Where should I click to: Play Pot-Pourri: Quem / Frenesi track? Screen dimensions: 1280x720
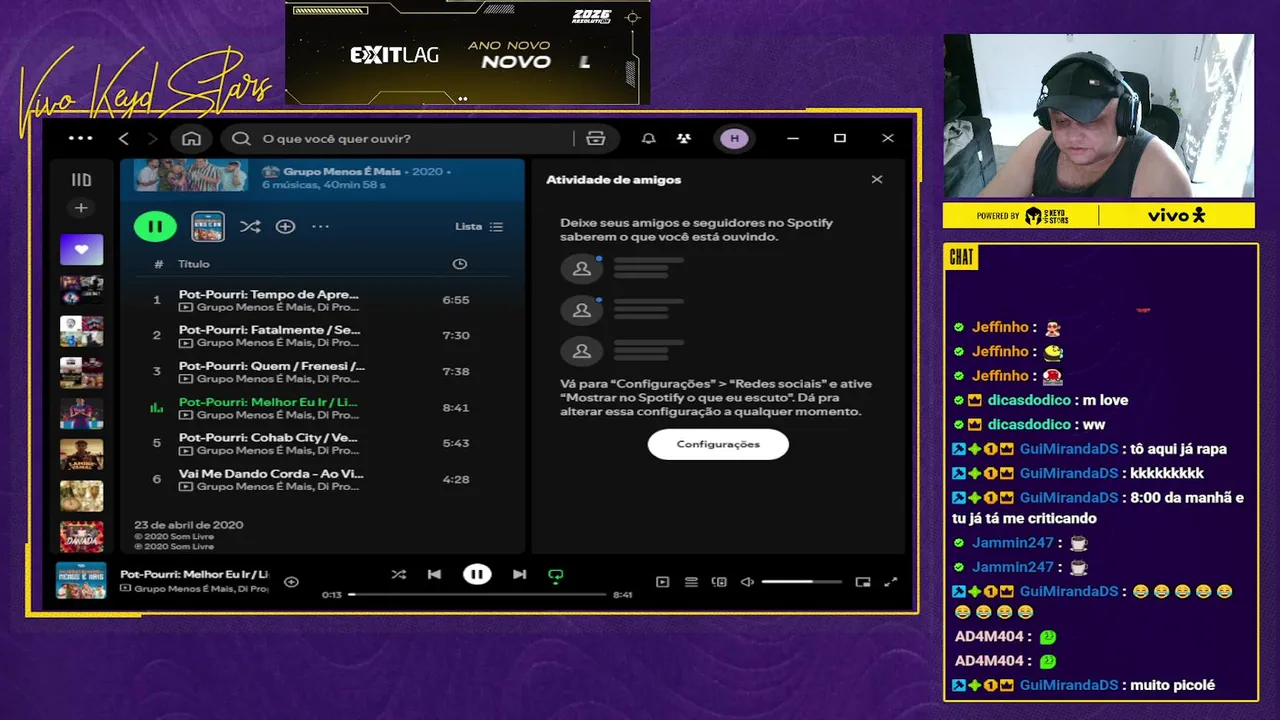(x=320, y=372)
